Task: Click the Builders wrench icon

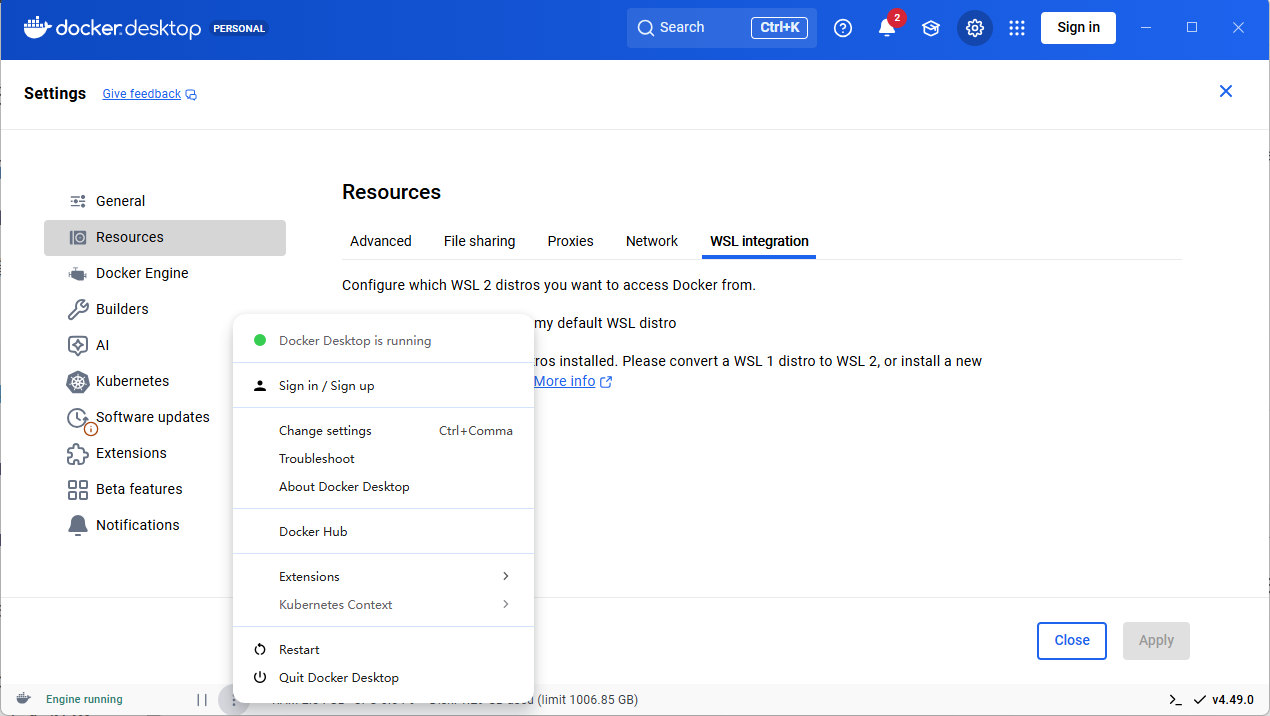Action: (78, 309)
